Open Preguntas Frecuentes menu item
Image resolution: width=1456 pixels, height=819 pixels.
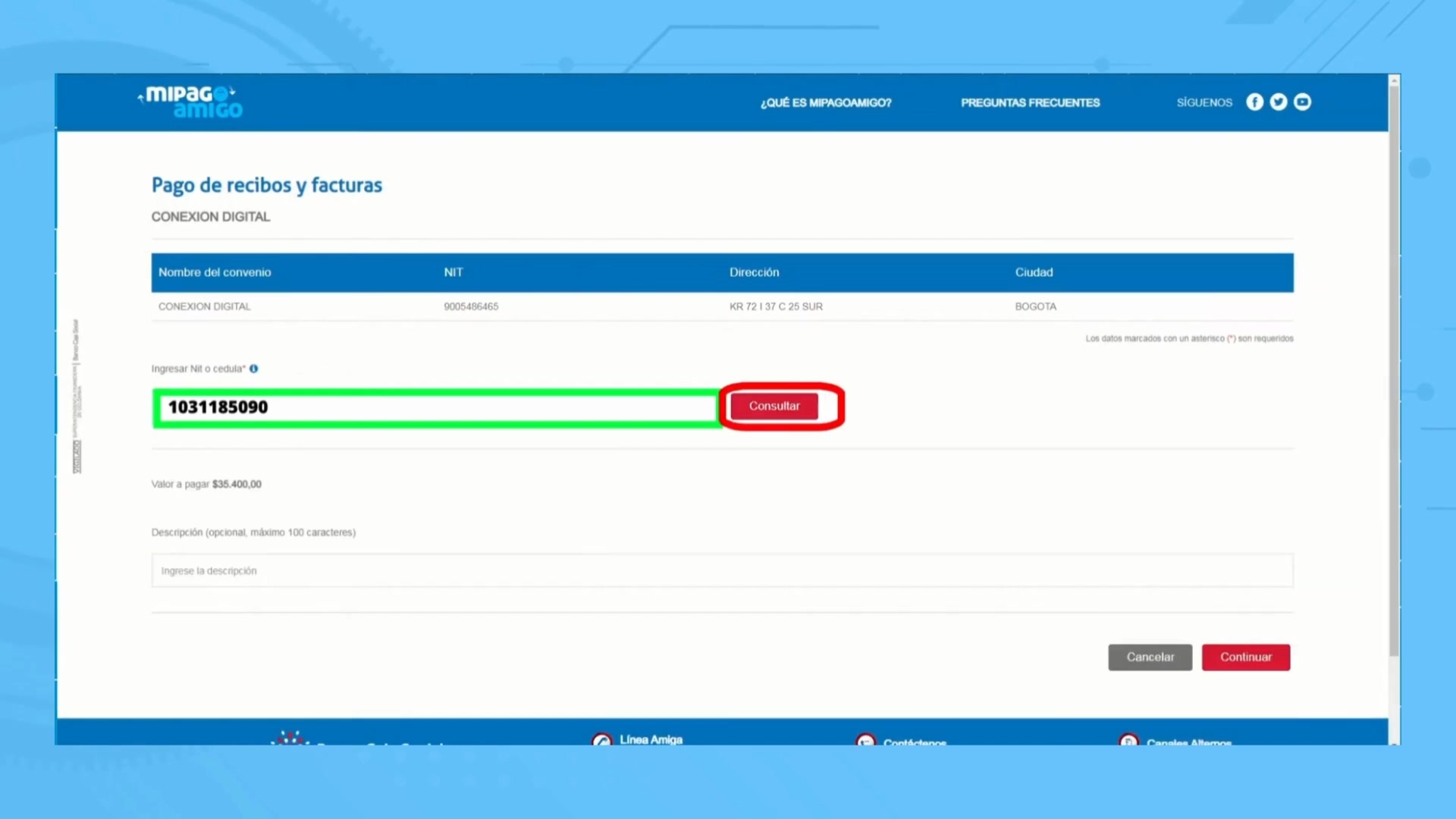click(1030, 103)
